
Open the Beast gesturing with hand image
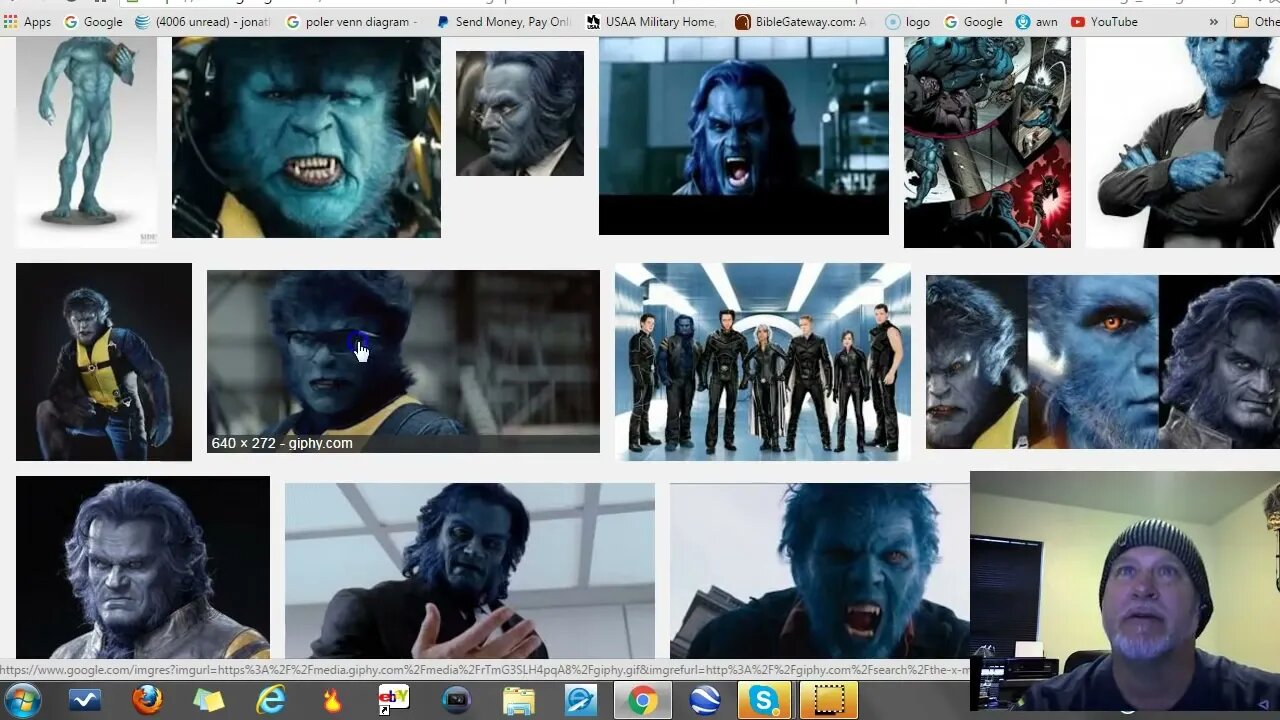[470, 570]
